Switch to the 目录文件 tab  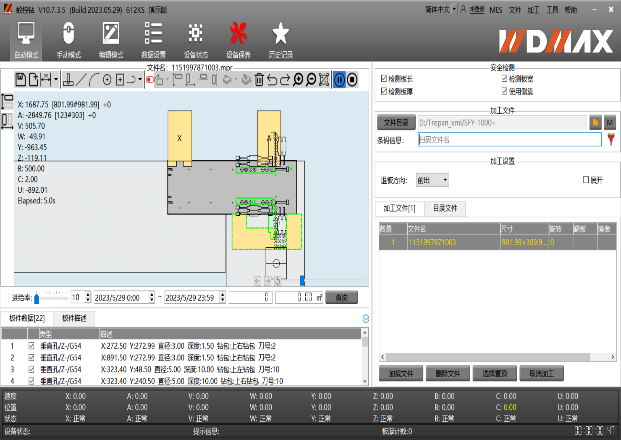(x=445, y=208)
